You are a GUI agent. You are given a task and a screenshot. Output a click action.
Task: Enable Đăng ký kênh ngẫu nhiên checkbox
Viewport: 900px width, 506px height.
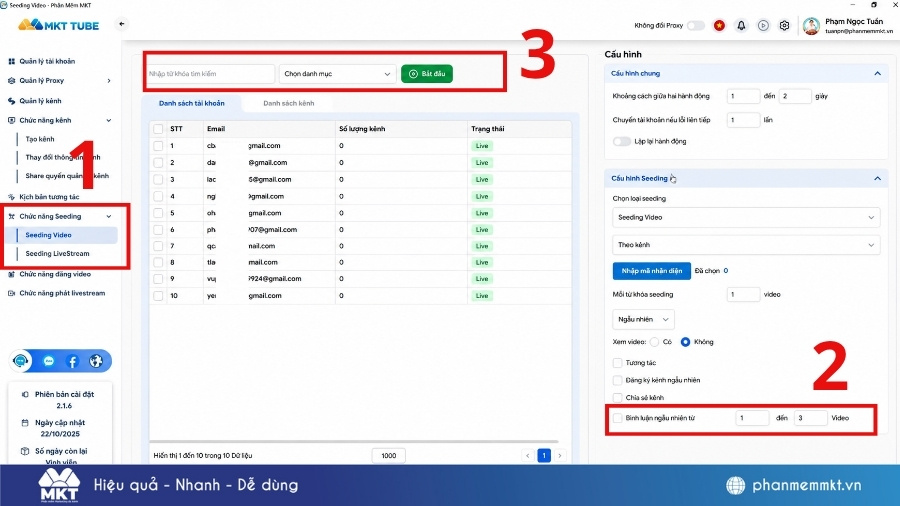[x=618, y=380]
